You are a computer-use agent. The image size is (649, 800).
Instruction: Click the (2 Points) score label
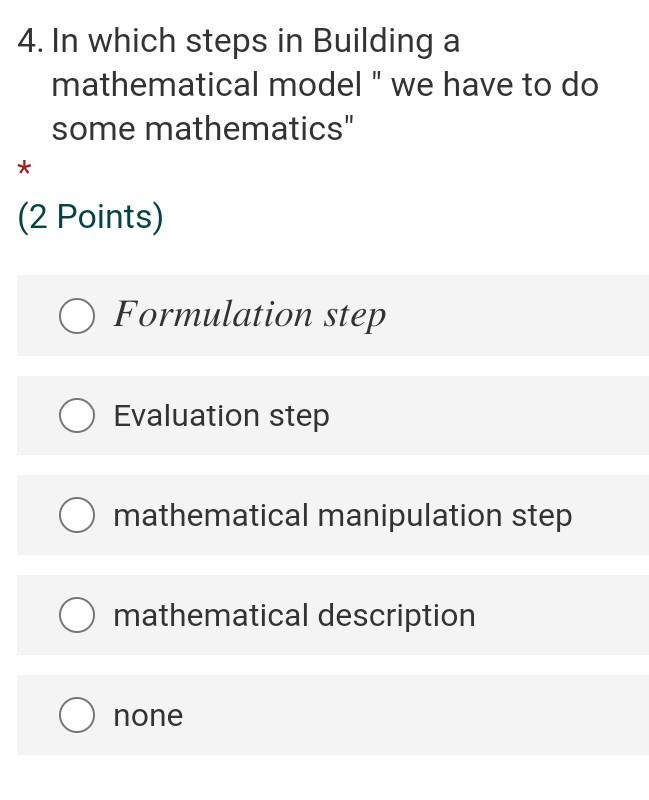click(90, 217)
